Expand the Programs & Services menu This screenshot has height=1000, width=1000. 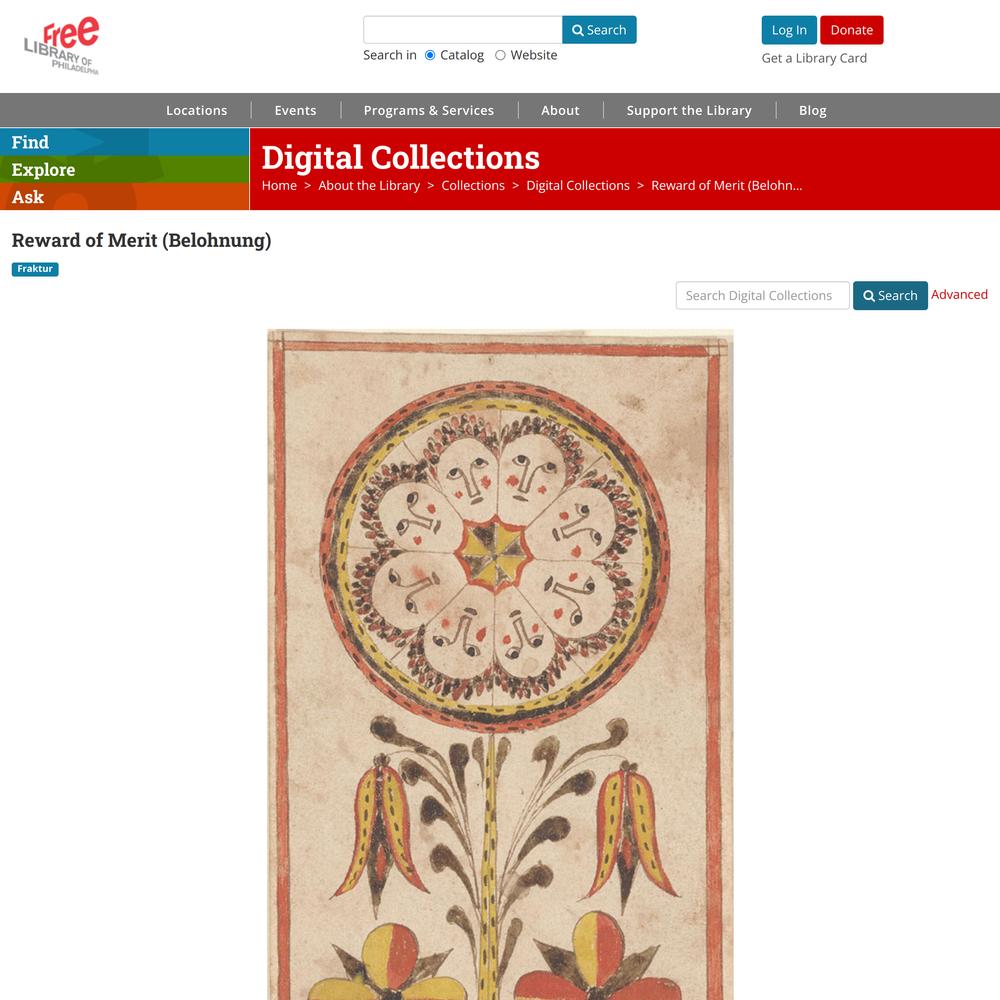tap(429, 110)
